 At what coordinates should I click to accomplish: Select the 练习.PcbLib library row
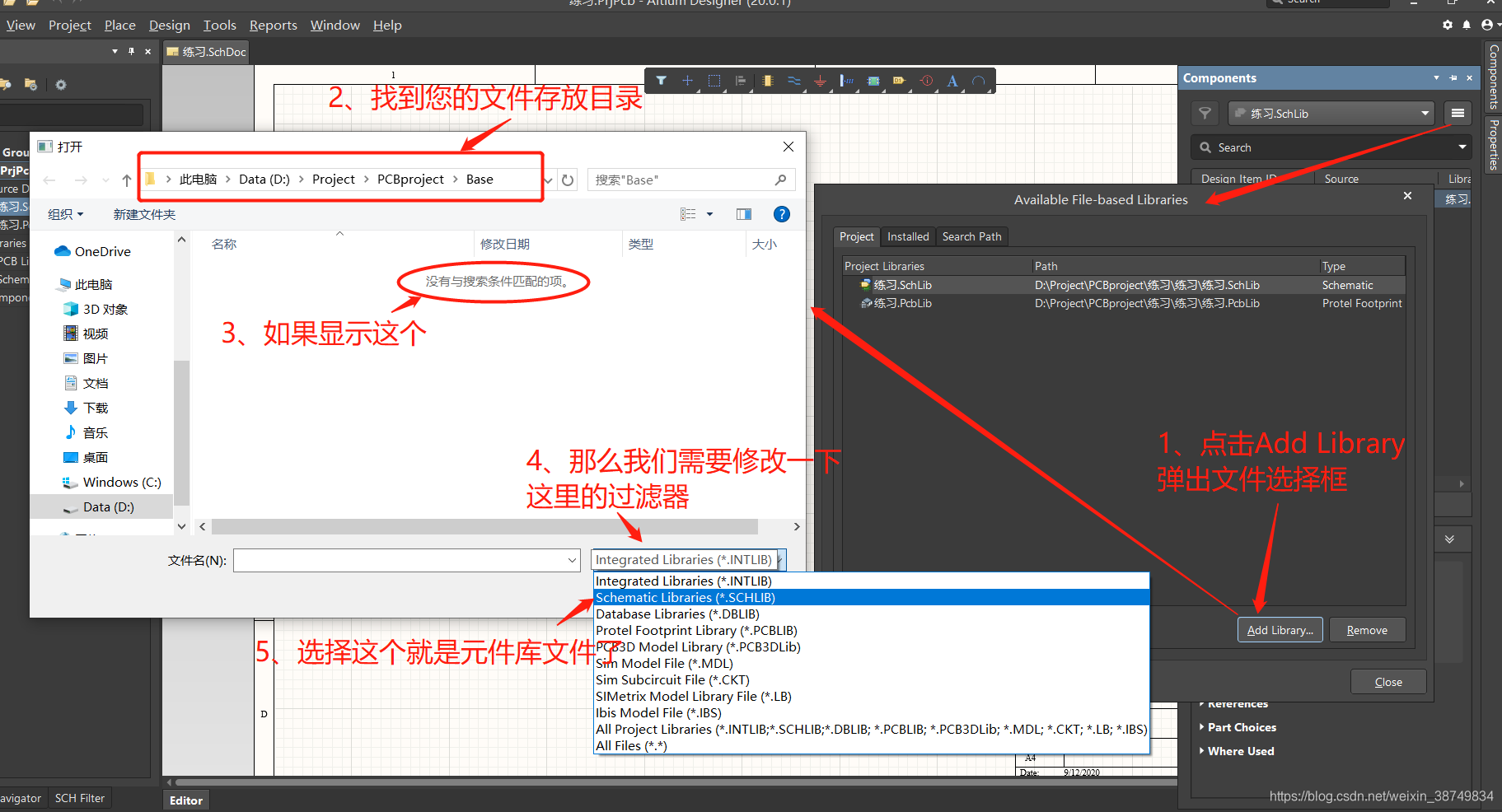coord(1124,303)
